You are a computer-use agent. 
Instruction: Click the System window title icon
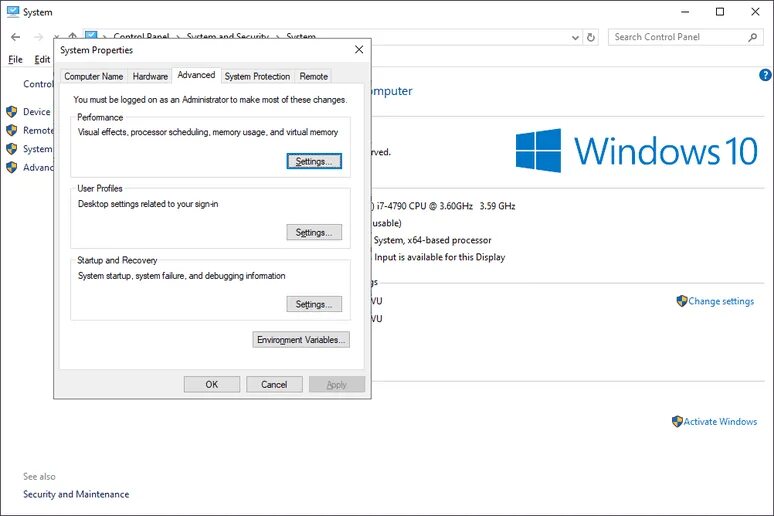[x=13, y=12]
